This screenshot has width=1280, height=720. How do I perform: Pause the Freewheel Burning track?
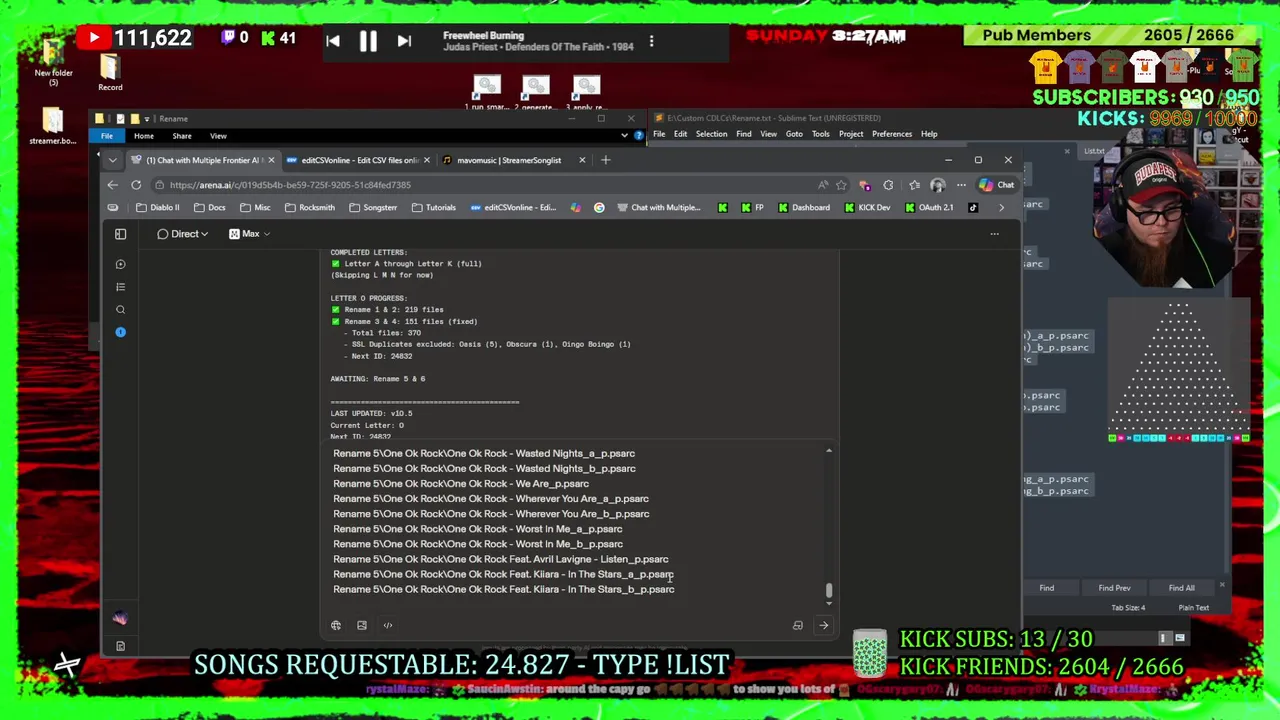368,41
